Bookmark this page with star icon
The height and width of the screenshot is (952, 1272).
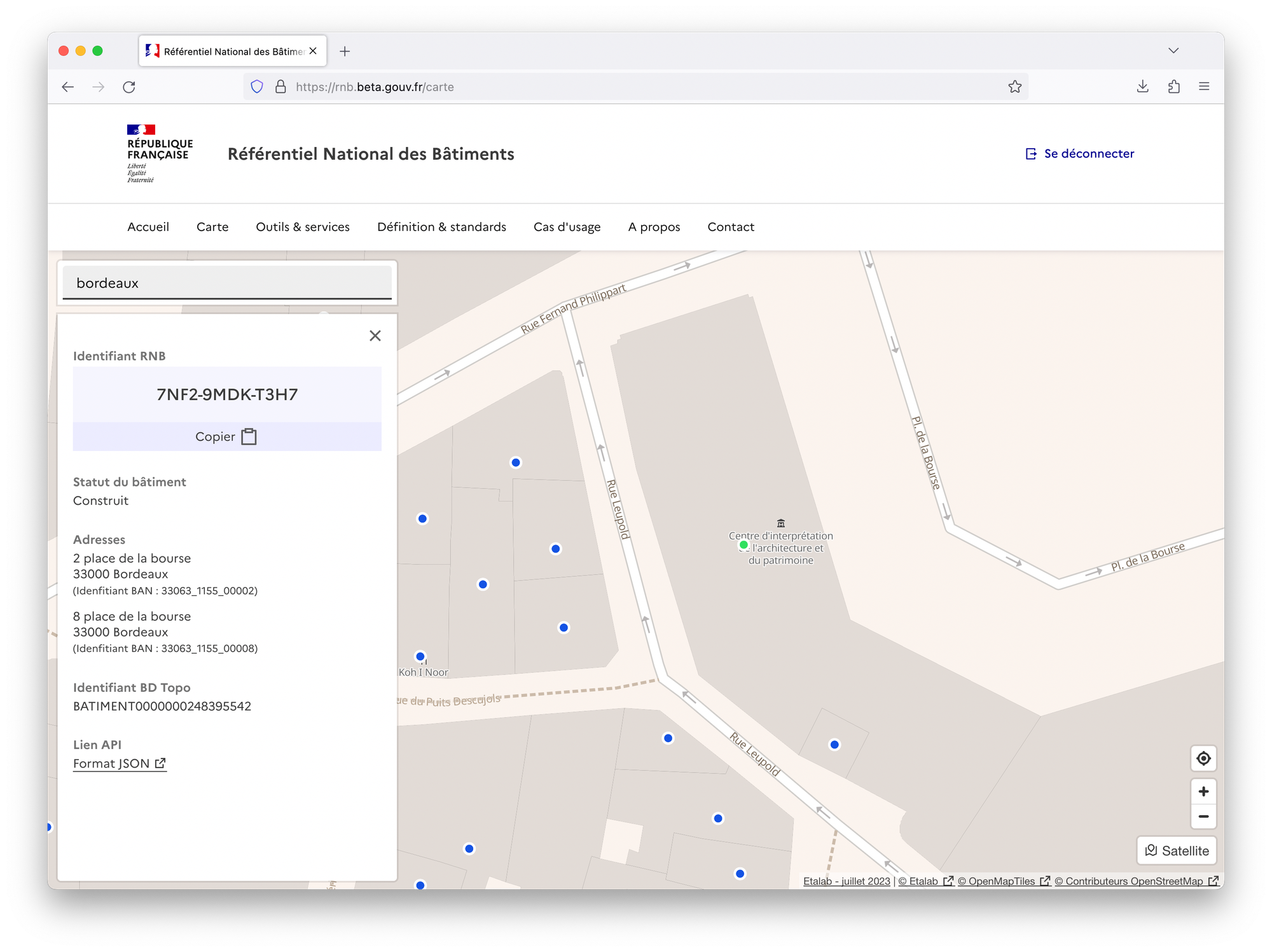[x=1014, y=87]
